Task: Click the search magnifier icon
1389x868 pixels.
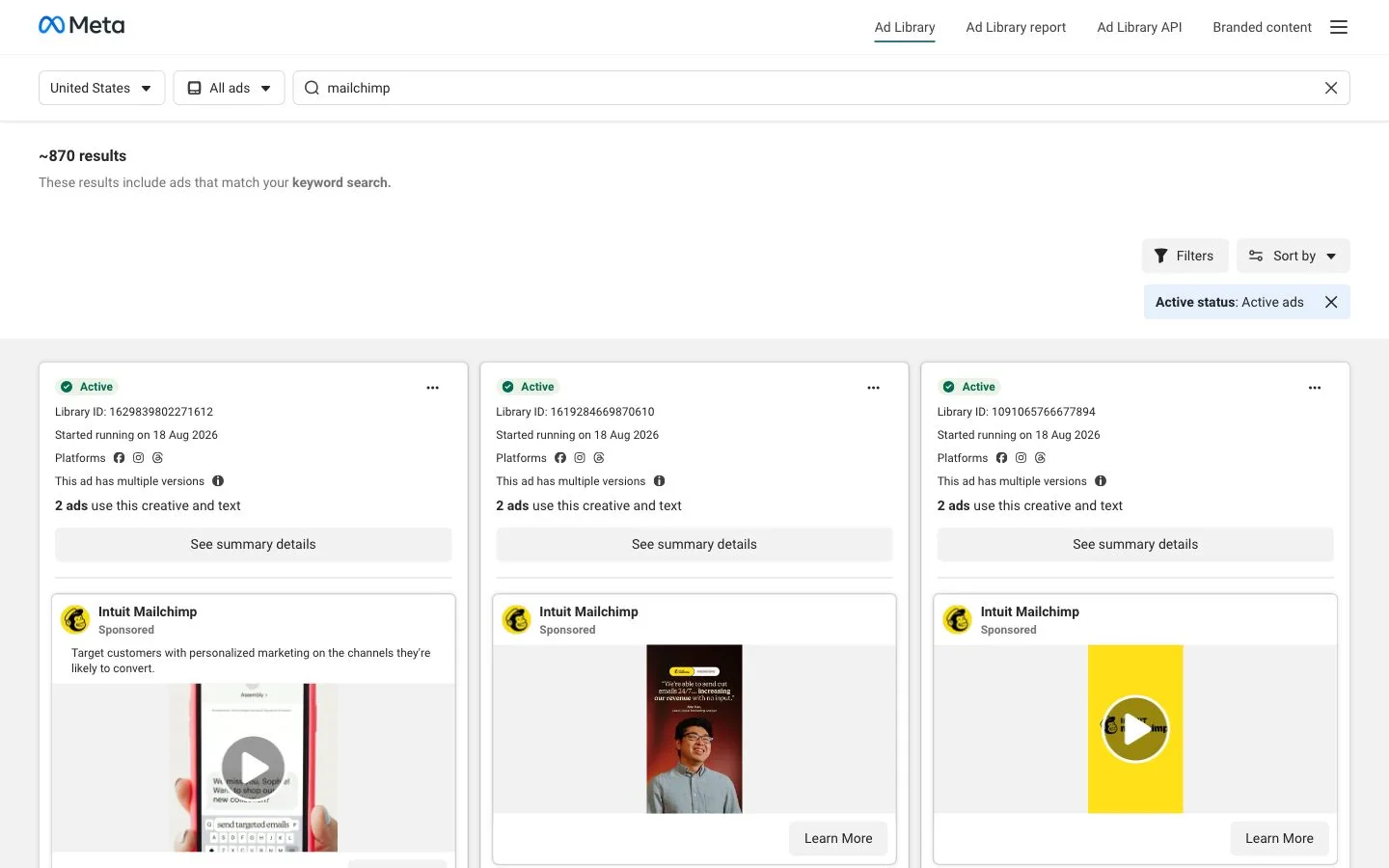Action: (x=312, y=88)
